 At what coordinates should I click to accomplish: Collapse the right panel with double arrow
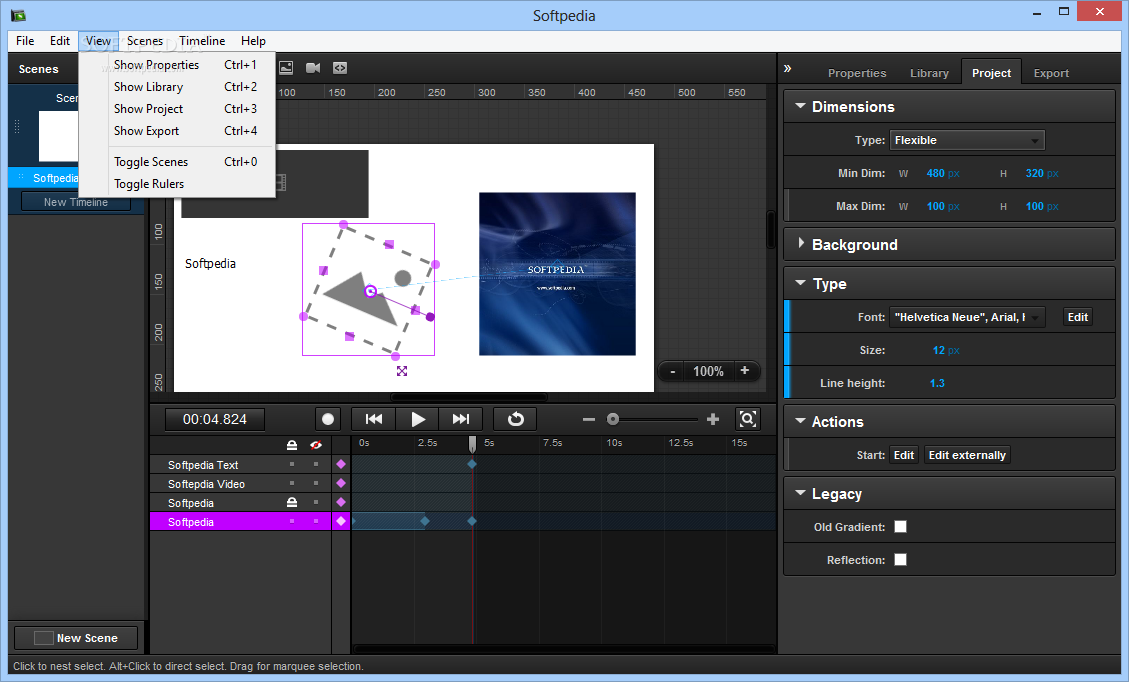(788, 68)
